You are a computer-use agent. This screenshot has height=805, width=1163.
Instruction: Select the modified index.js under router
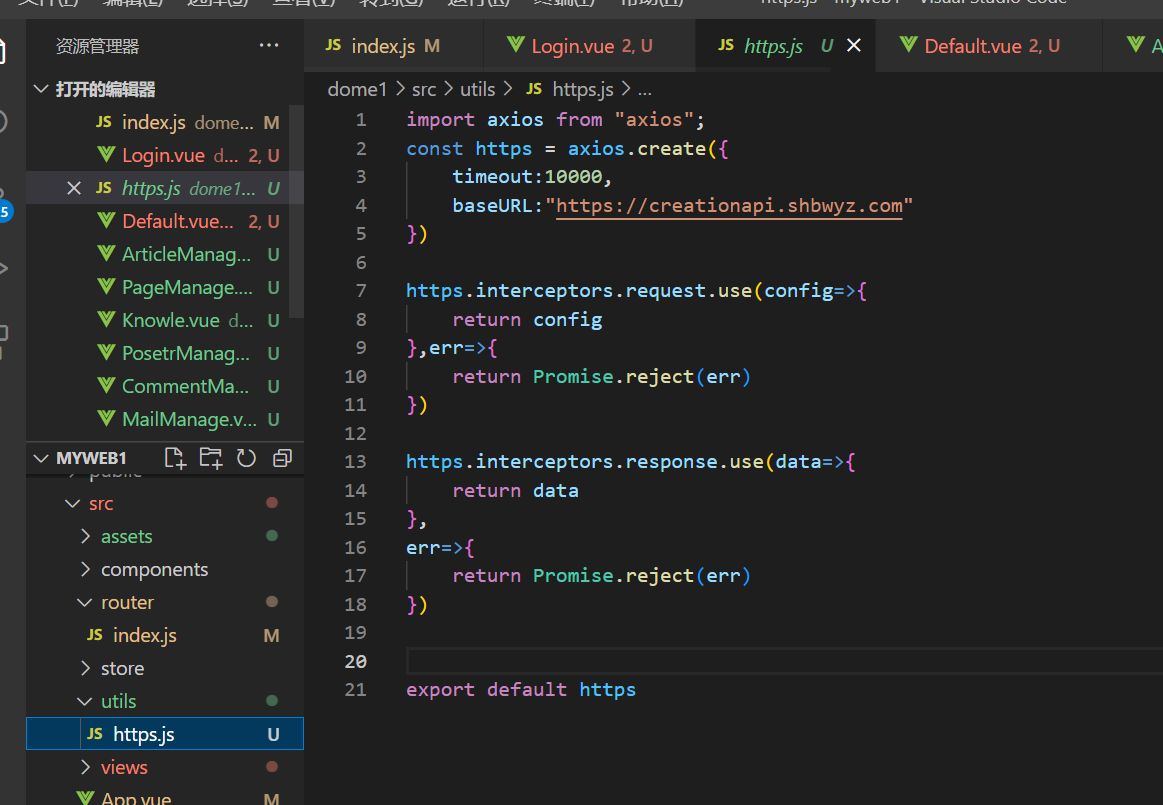click(x=145, y=634)
